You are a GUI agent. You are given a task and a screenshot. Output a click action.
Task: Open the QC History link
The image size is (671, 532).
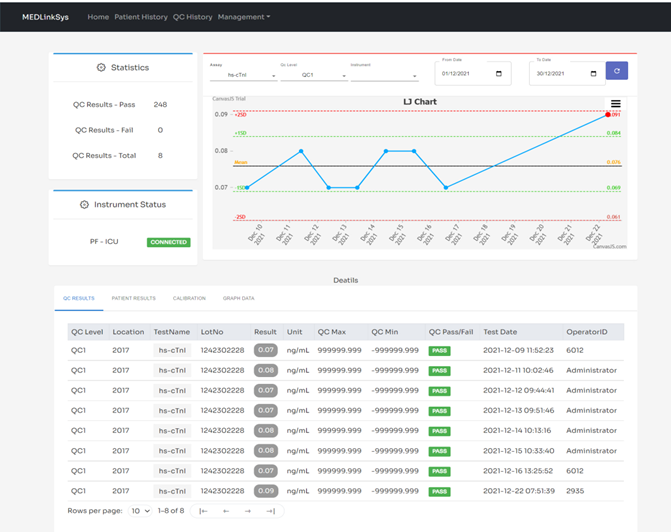click(x=192, y=17)
